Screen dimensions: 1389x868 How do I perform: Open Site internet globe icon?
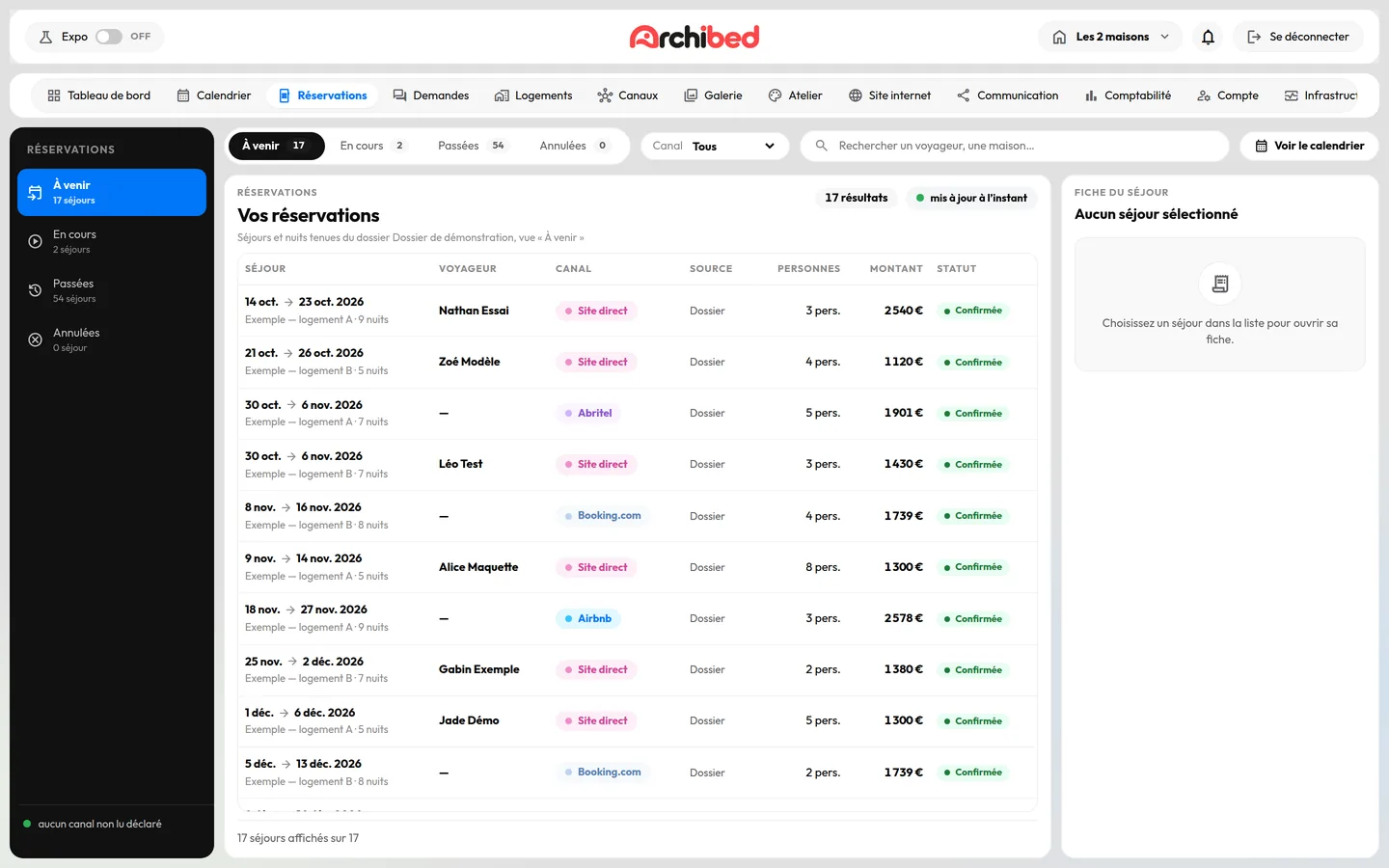tap(855, 95)
